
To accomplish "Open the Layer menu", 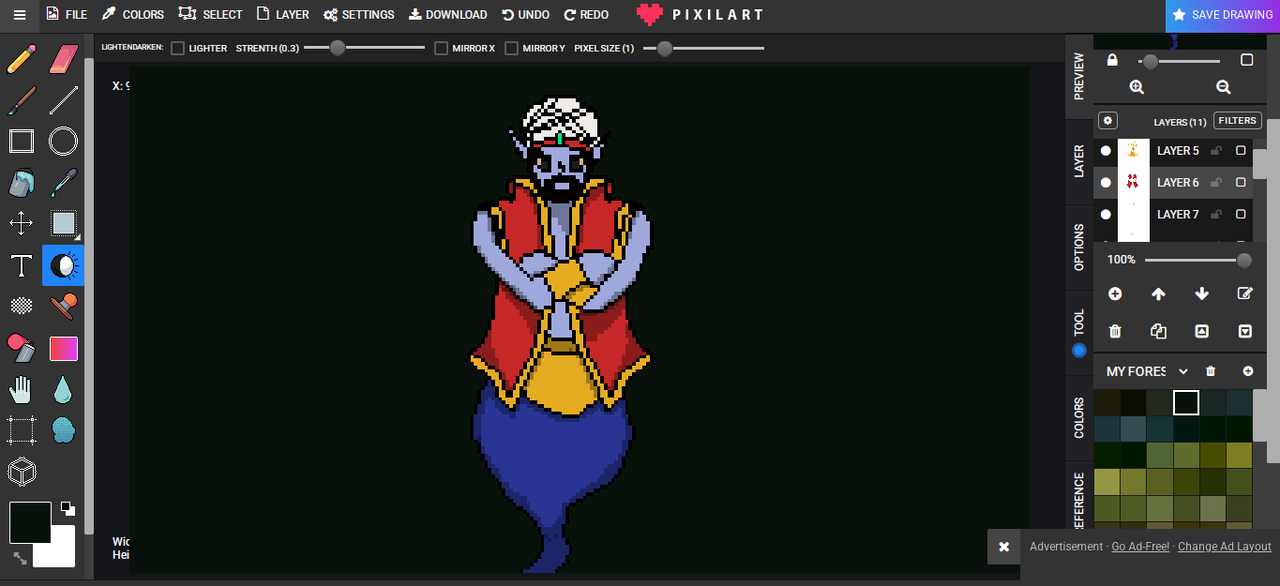I will 283,15.
